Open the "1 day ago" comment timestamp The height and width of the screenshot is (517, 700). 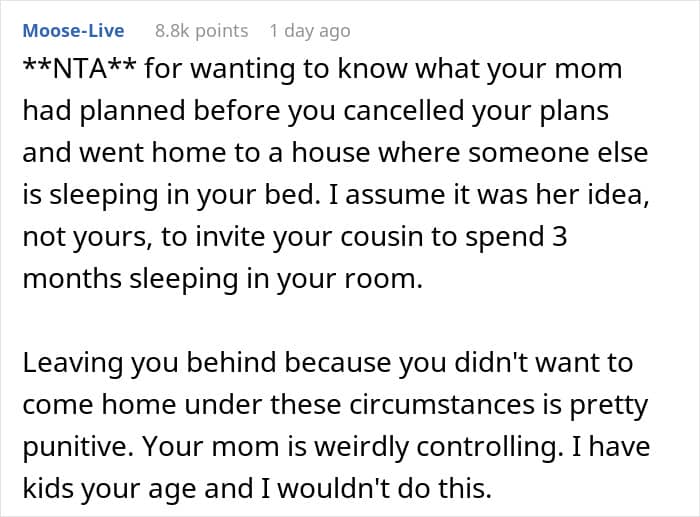pyautogui.click(x=310, y=31)
